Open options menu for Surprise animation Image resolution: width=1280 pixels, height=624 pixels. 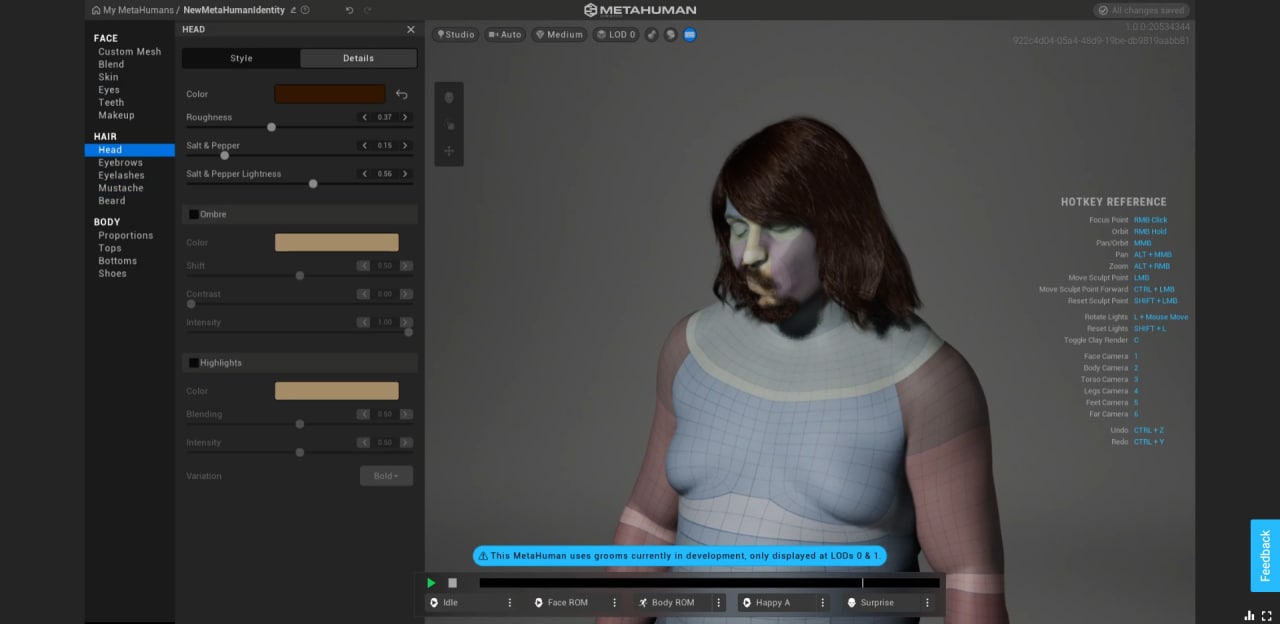[x=927, y=603]
